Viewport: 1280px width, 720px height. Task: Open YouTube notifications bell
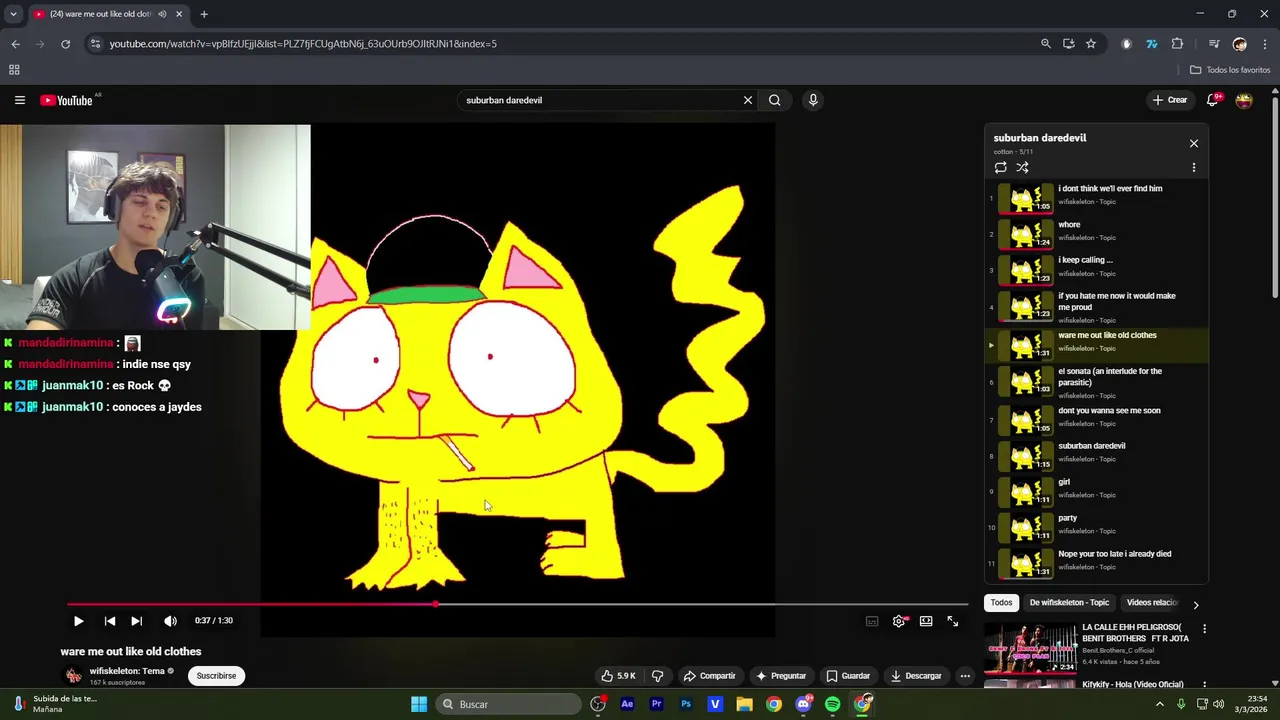coord(1213,100)
